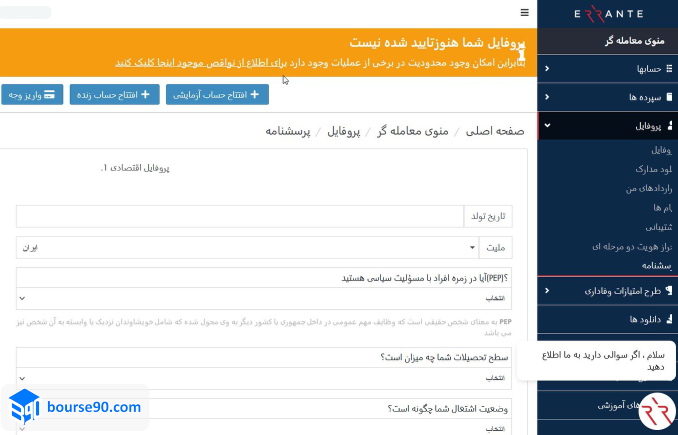Click پروفایل اقتصادی ۱. heading text

click(x=135, y=168)
